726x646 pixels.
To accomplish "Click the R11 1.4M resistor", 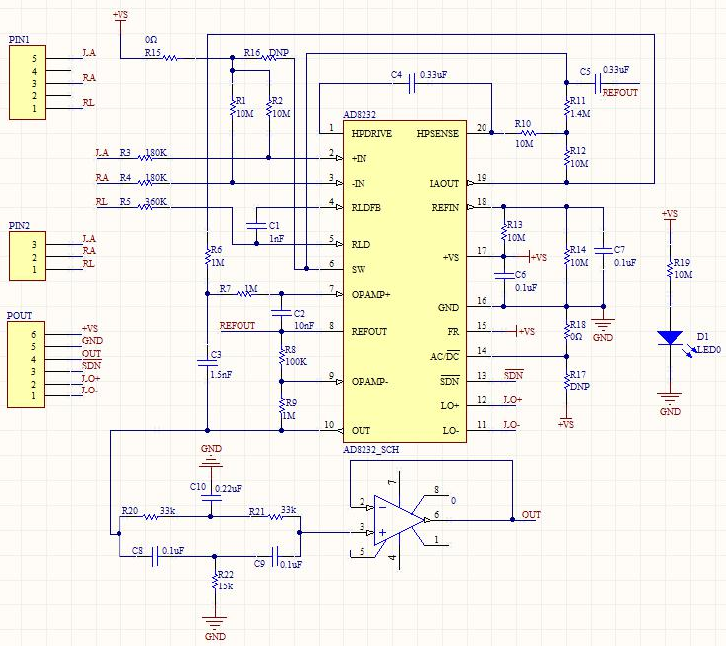I will click(x=566, y=107).
